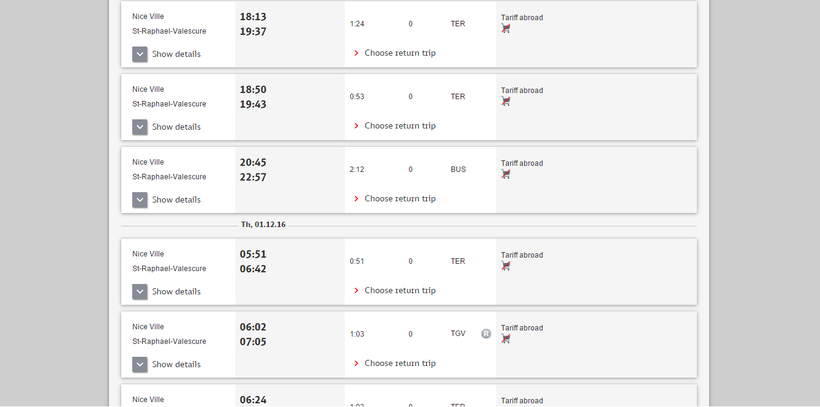Click cart icon for 18:13 train

click(x=506, y=29)
